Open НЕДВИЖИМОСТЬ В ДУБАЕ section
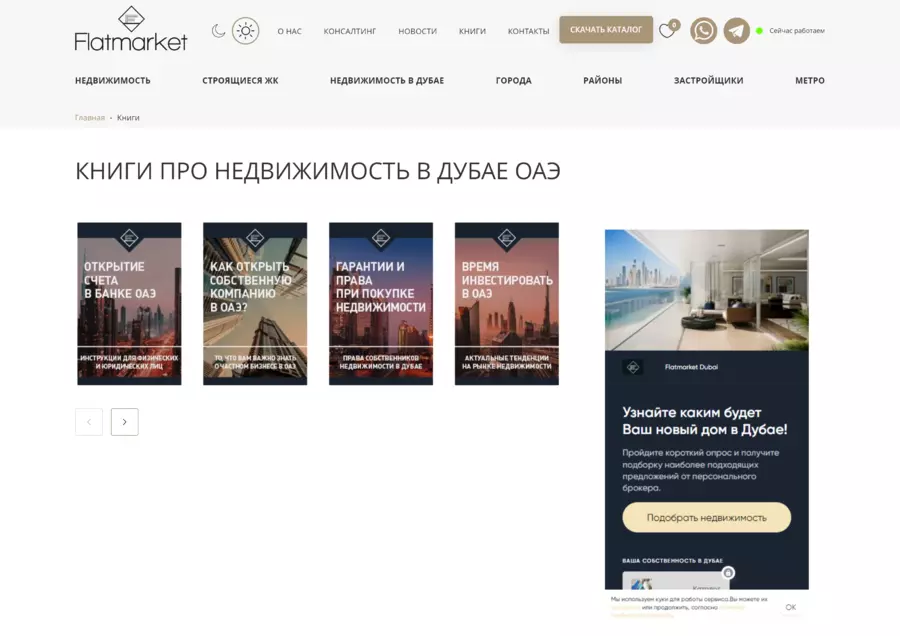This screenshot has width=900, height=636. (x=387, y=80)
